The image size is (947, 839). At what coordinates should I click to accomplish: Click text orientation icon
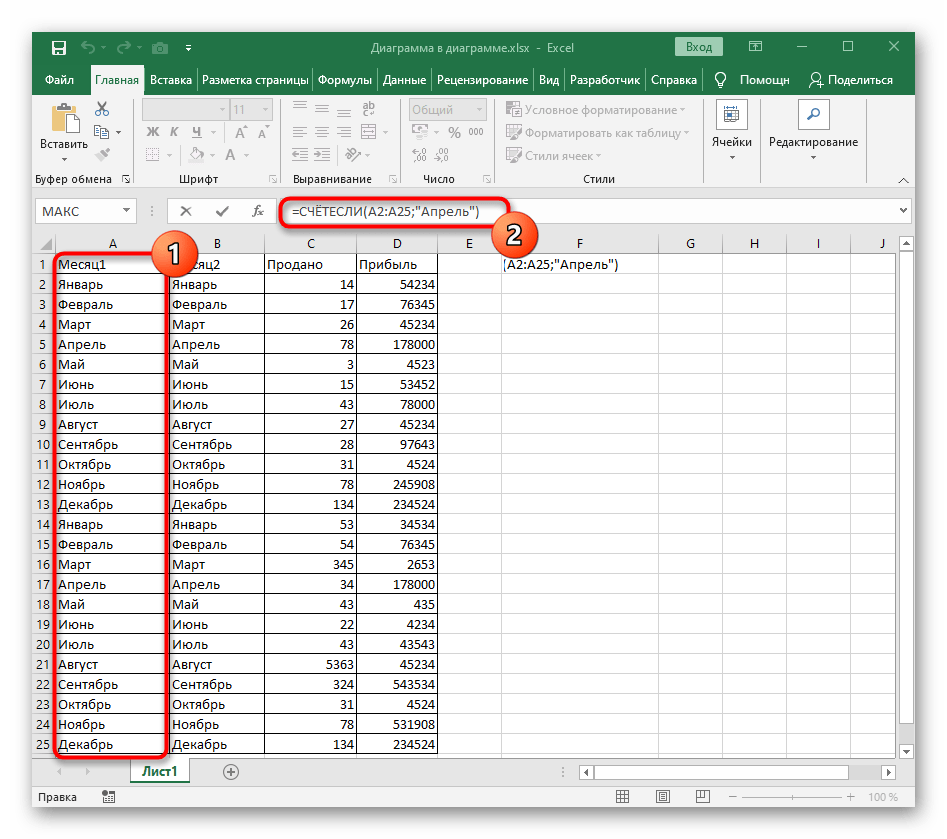pos(353,155)
